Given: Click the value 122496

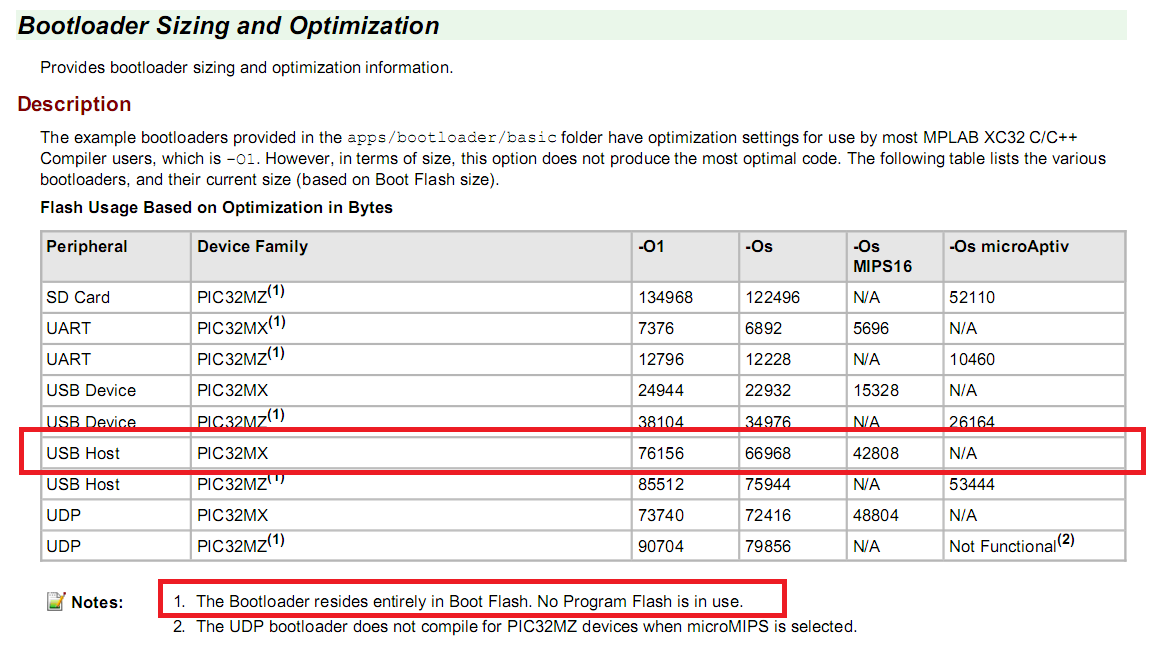Looking at the screenshot, I should click(x=772, y=297).
